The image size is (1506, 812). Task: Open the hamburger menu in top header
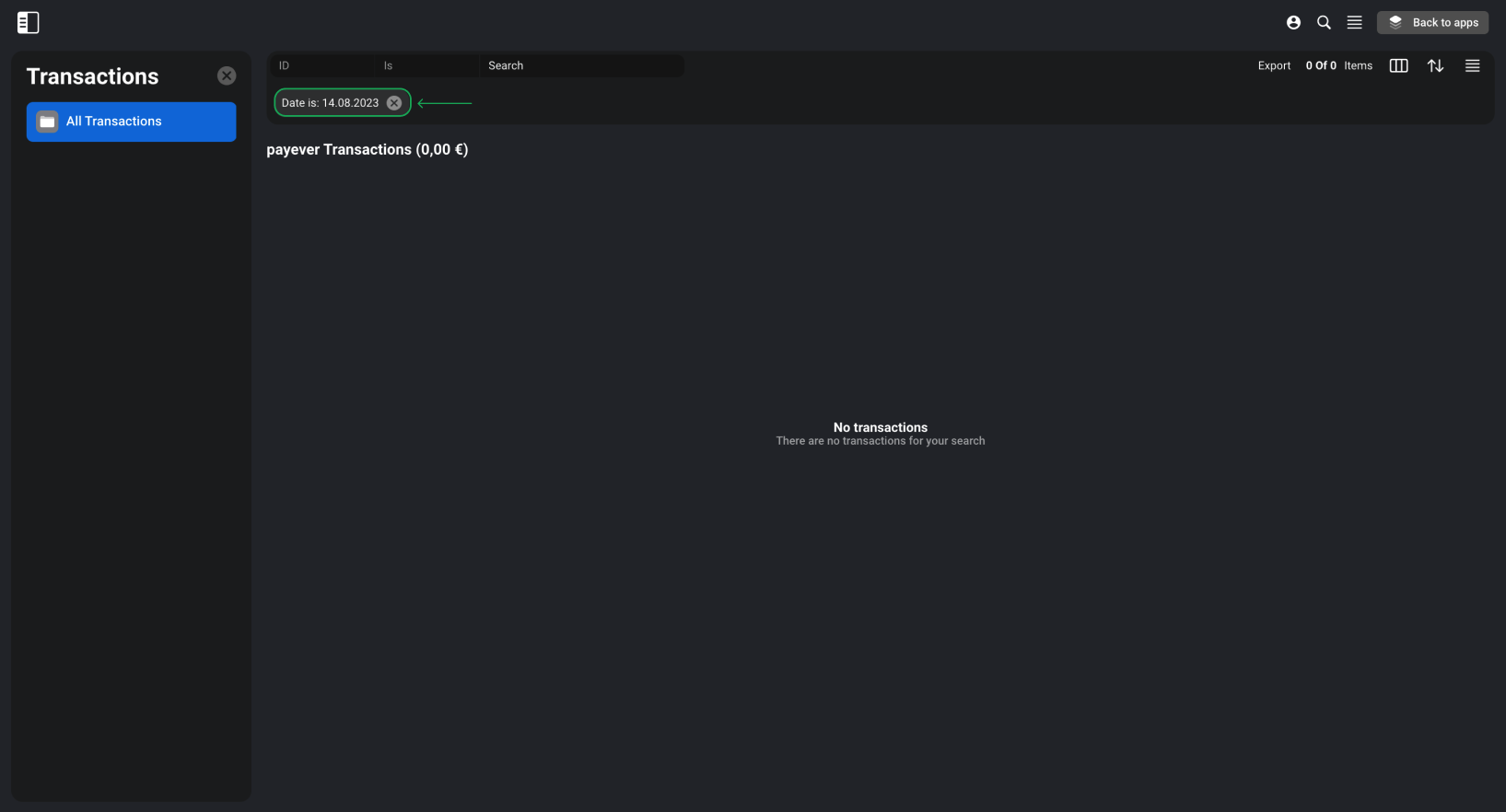1354,22
